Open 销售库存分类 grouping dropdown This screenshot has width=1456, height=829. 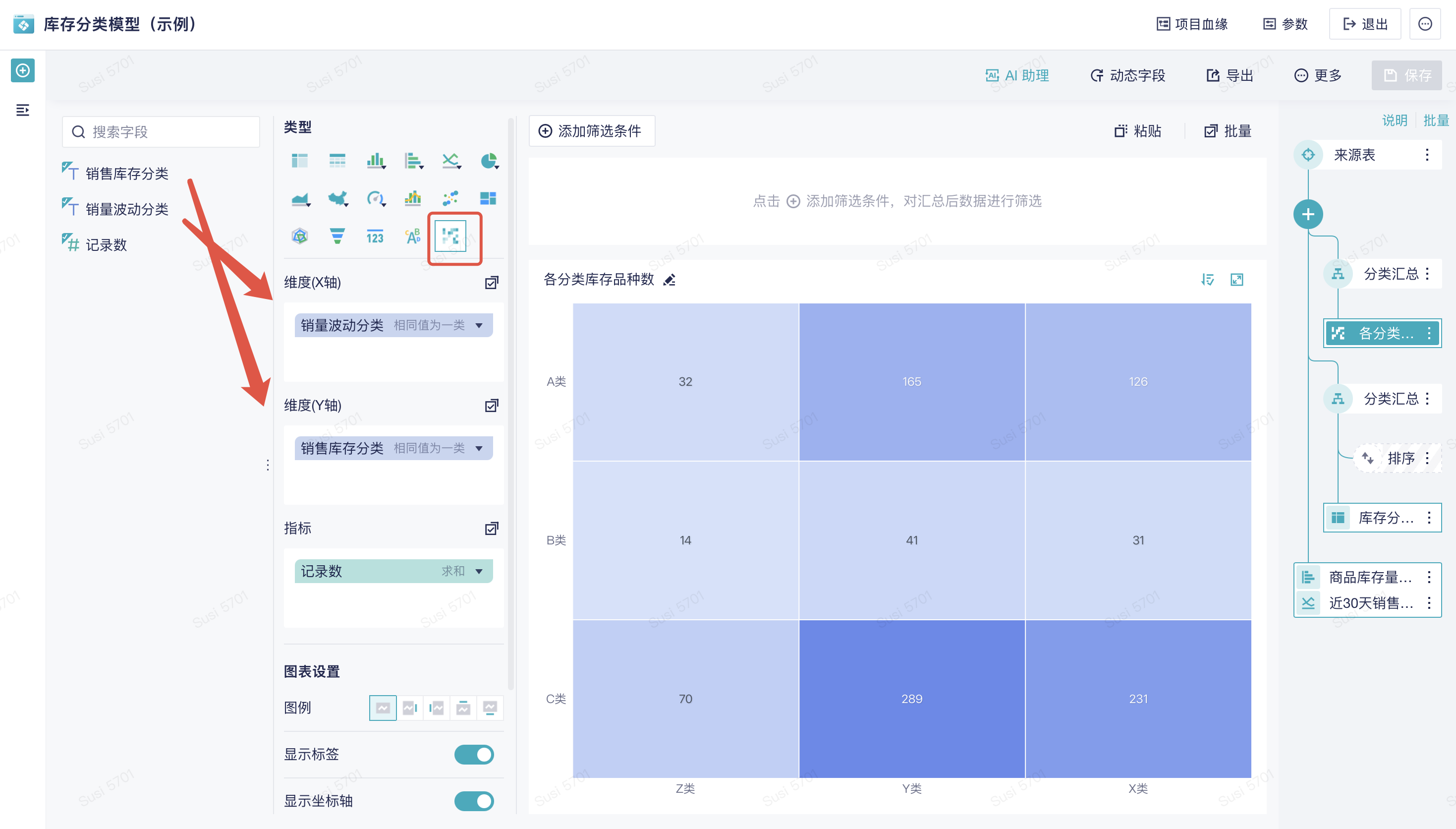479,449
